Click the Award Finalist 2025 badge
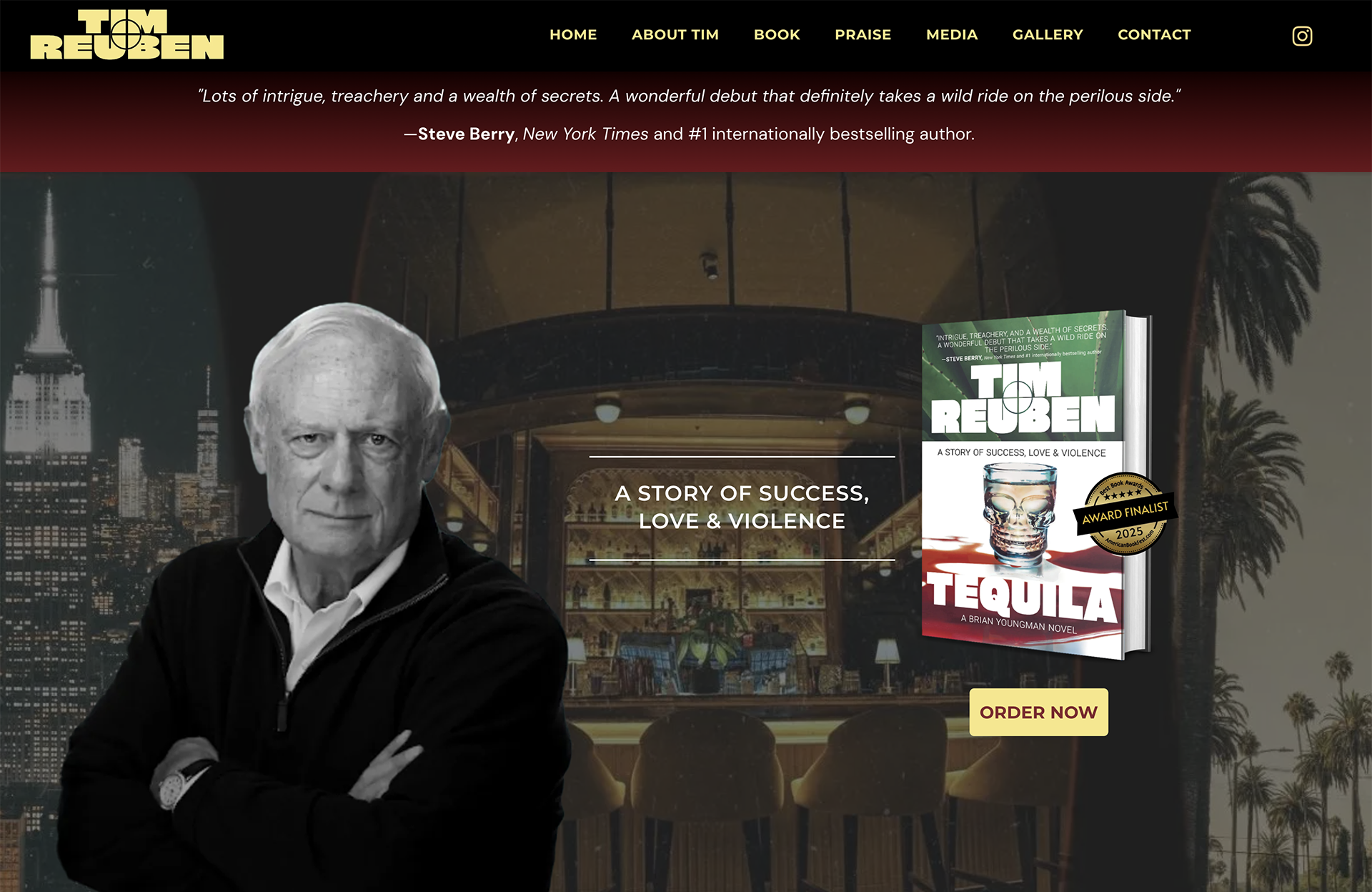 (x=1125, y=514)
